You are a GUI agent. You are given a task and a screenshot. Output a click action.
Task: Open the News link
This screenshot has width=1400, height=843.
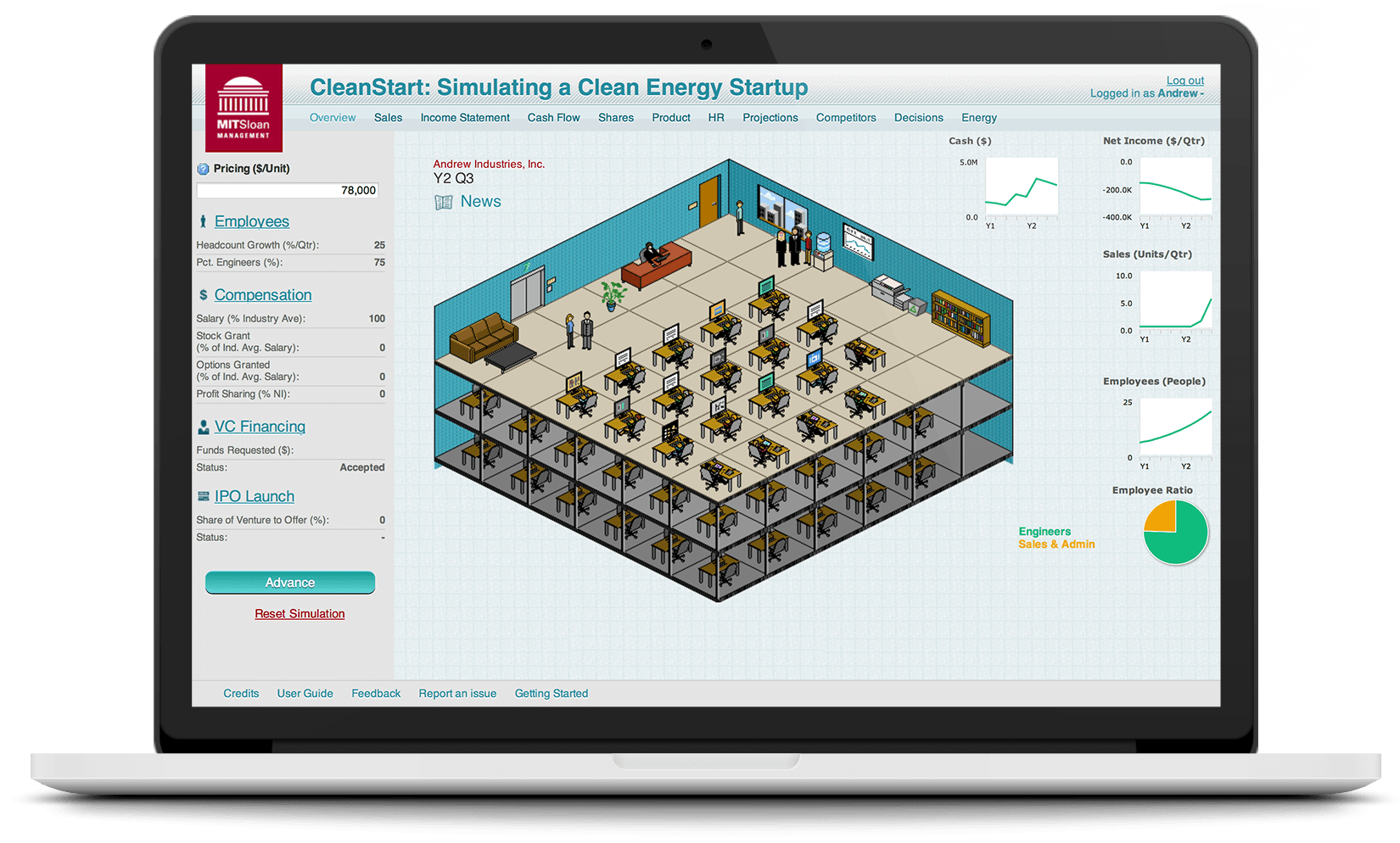point(480,202)
